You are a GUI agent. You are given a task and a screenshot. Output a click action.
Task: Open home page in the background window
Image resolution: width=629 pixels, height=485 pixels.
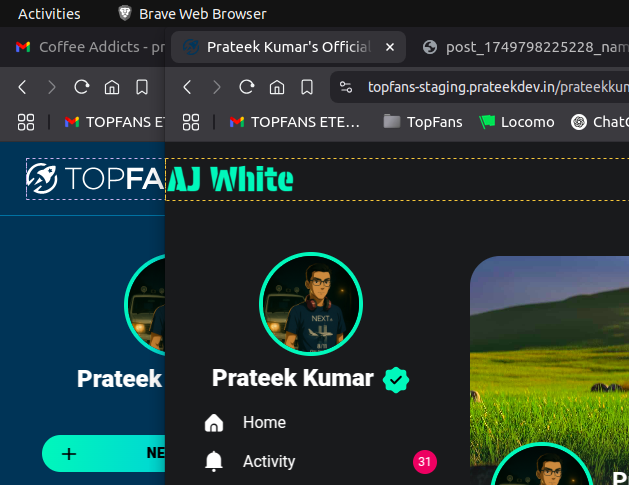pyautogui.click(x=112, y=87)
